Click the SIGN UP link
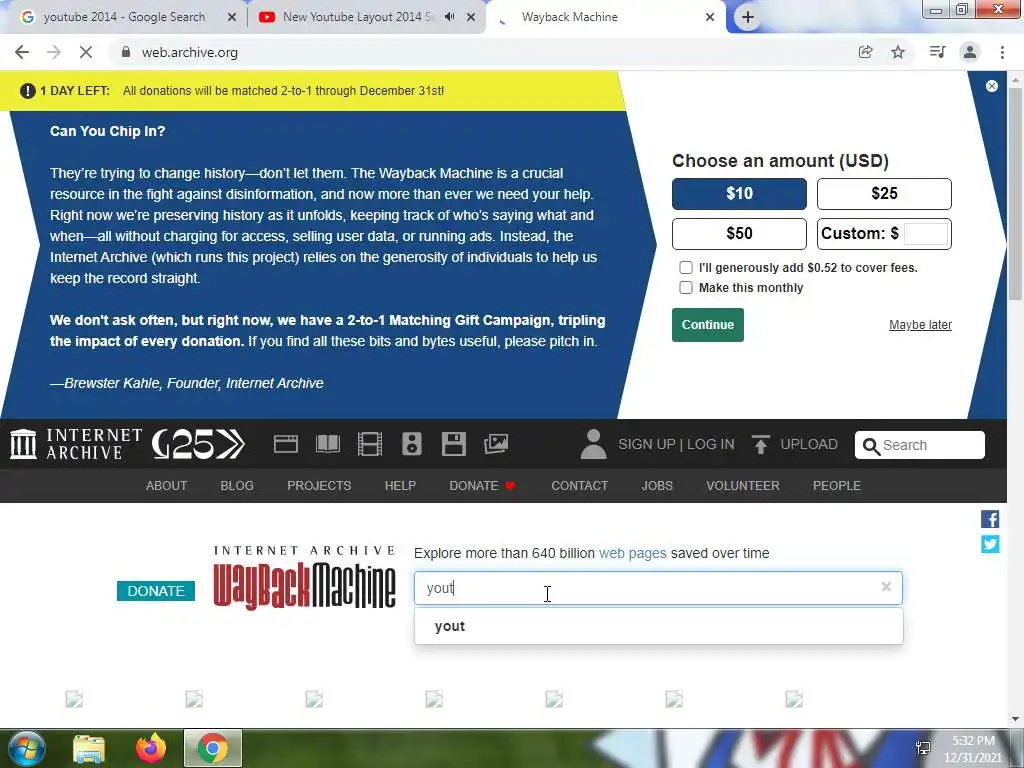The height and width of the screenshot is (768, 1024). (x=647, y=444)
